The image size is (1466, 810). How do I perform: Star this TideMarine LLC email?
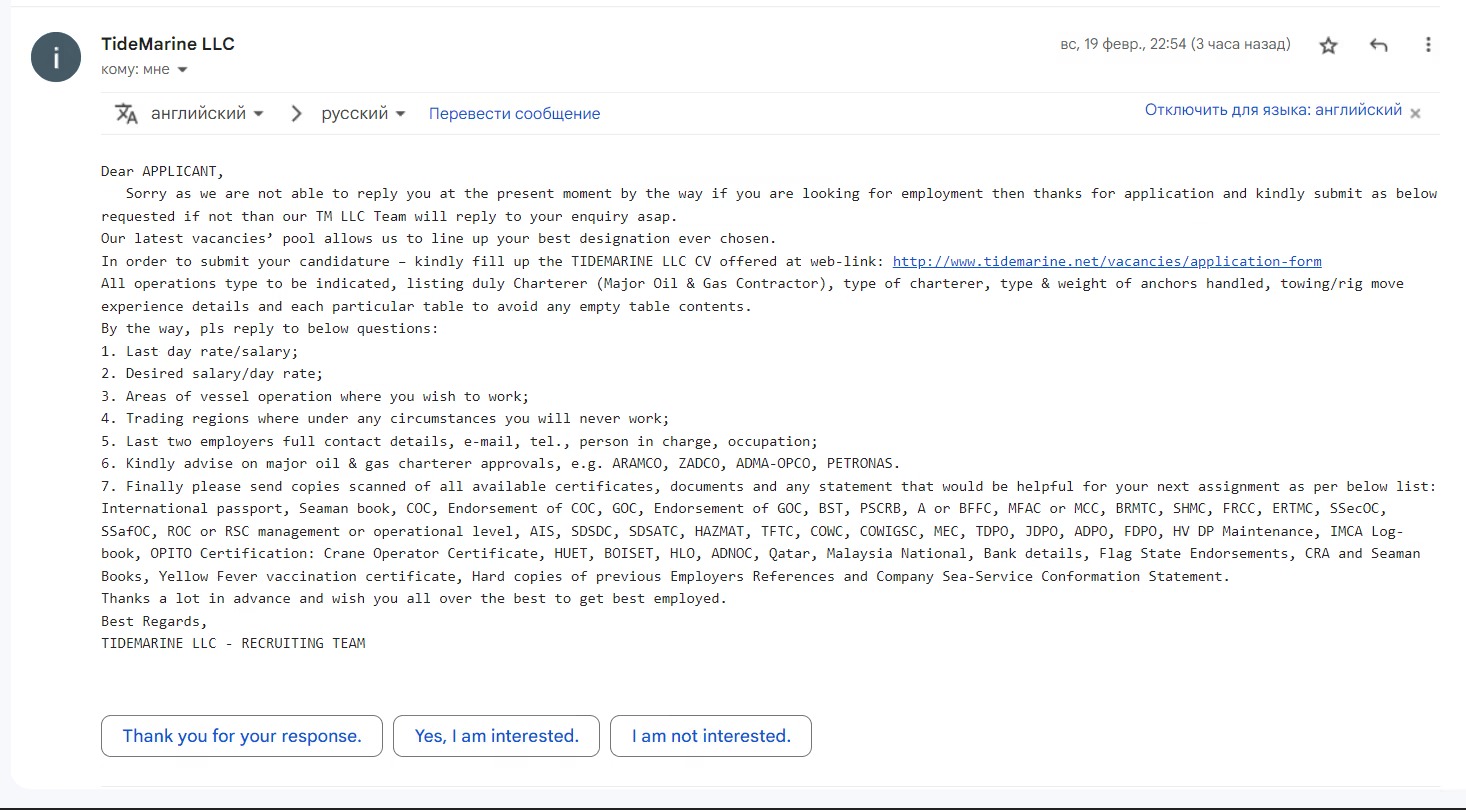[1328, 45]
